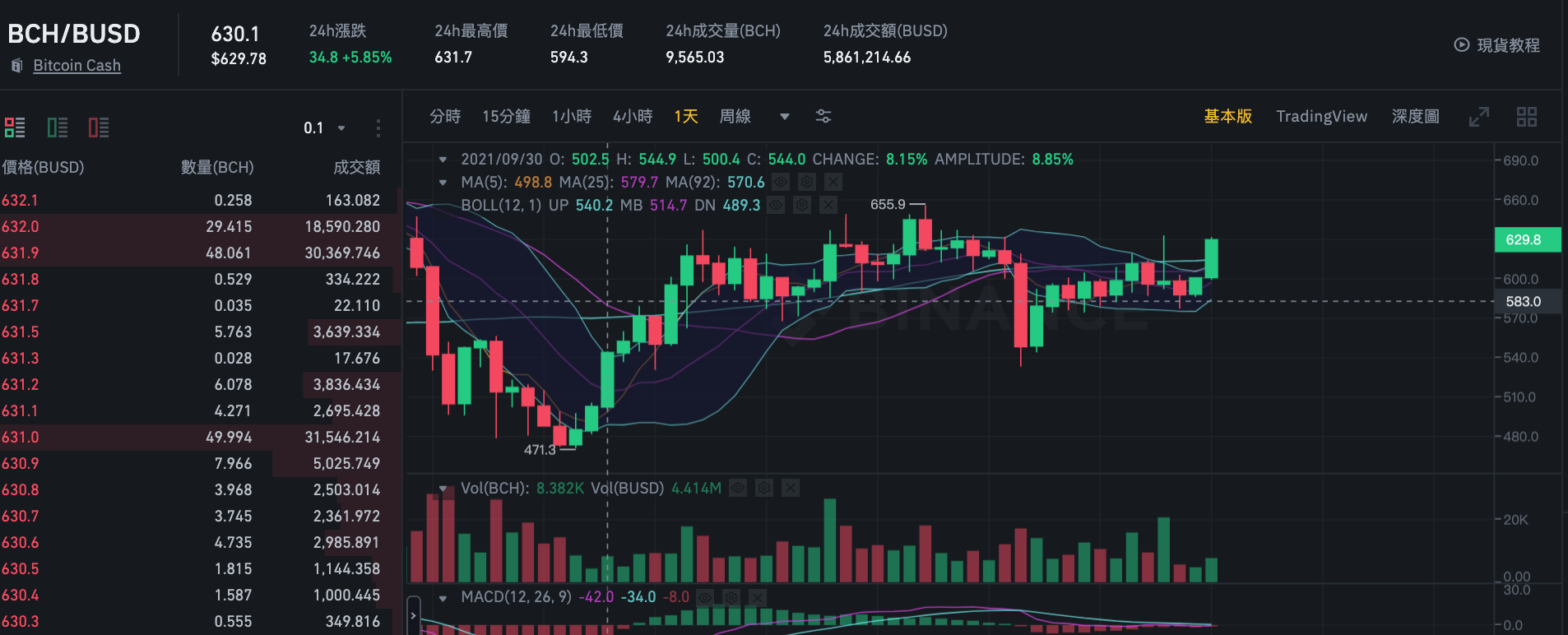Collapse the MACD indicator legend arrow
The image size is (1568, 635).
(x=443, y=598)
